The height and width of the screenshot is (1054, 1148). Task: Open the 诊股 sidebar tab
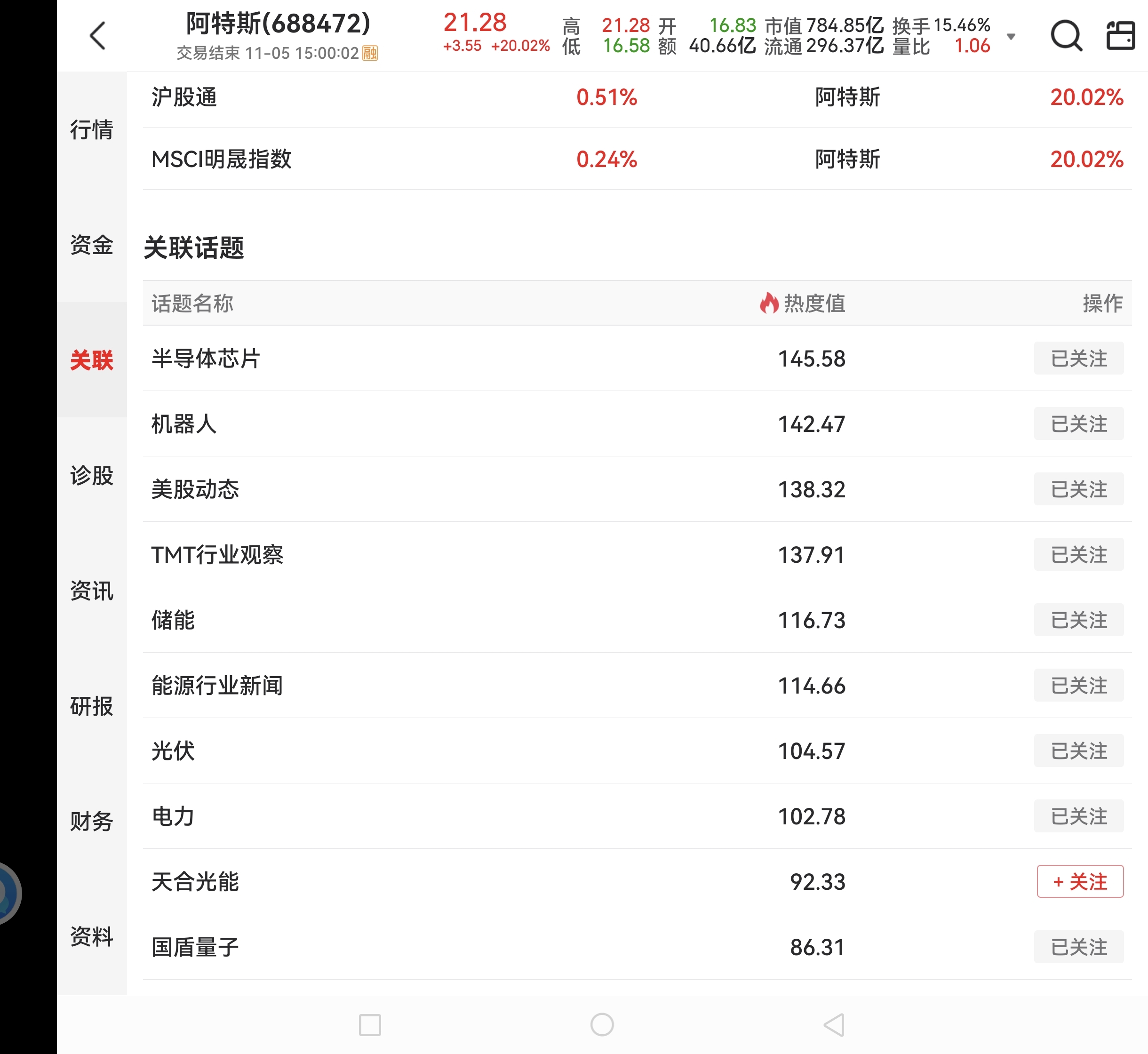pyautogui.click(x=92, y=475)
